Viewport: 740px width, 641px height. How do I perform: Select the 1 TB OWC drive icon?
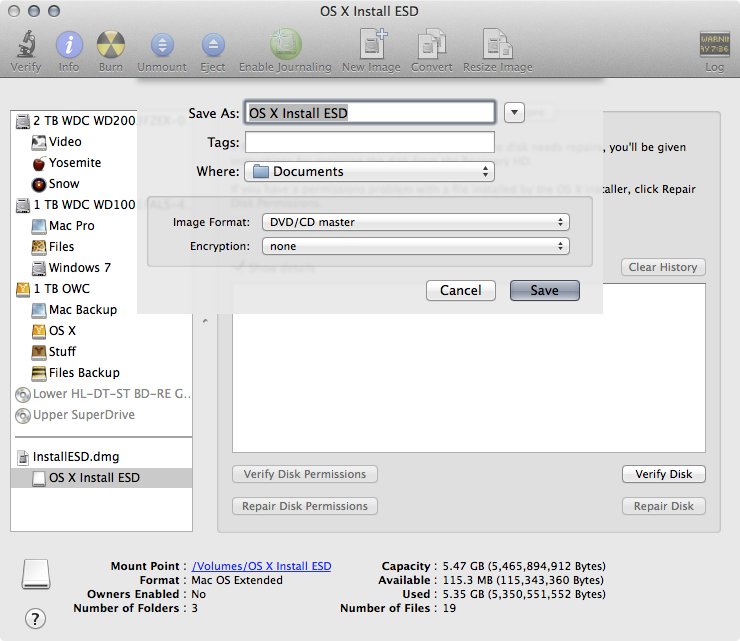click(23, 289)
